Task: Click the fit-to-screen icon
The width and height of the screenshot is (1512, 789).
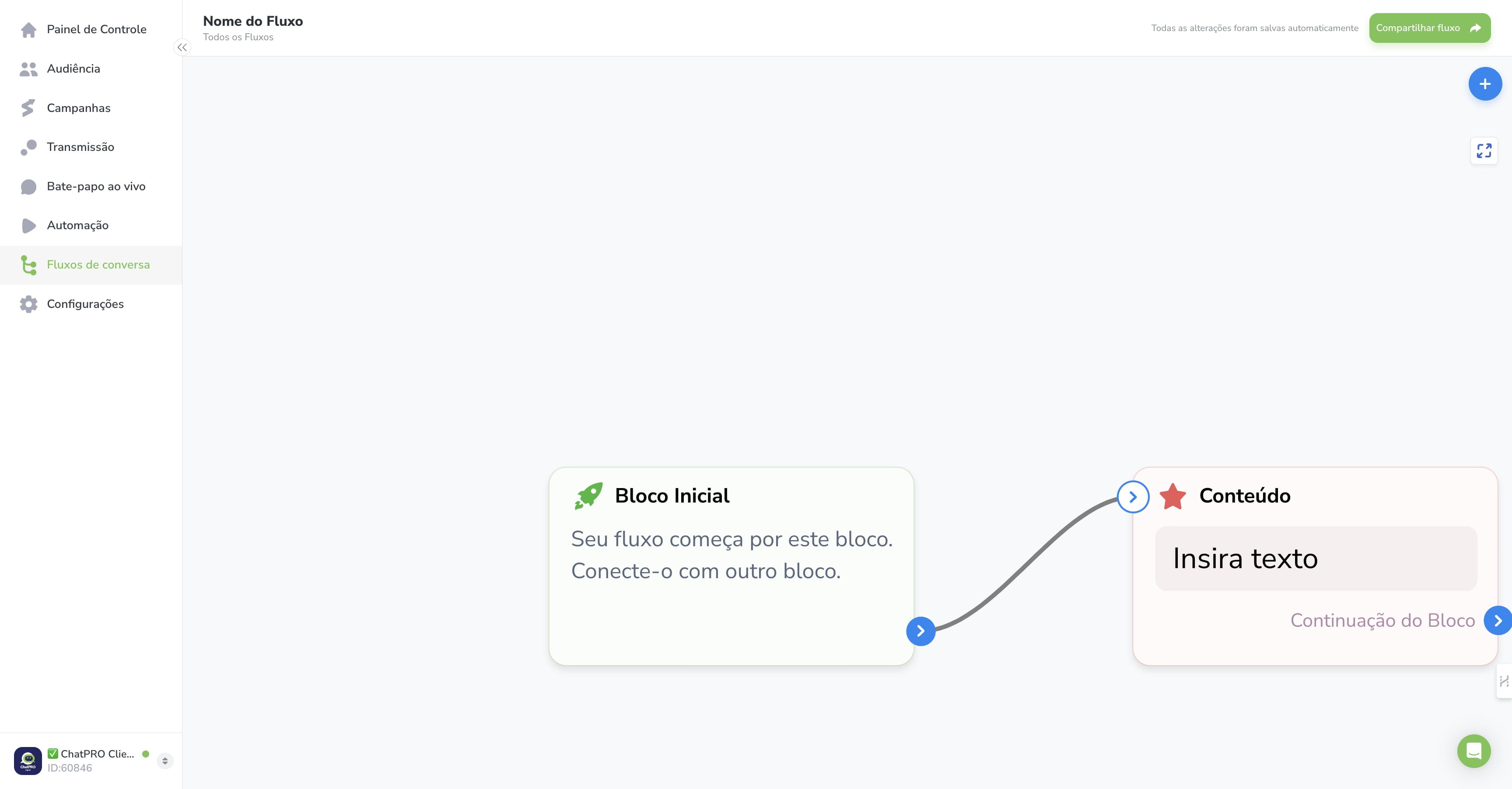Action: pyautogui.click(x=1484, y=151)
